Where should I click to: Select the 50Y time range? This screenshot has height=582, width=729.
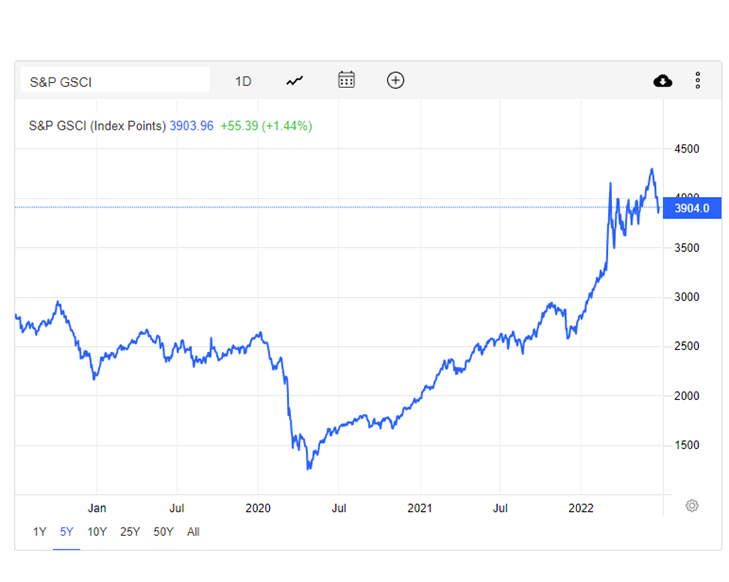pyautogui.click(x=163, y=532)
